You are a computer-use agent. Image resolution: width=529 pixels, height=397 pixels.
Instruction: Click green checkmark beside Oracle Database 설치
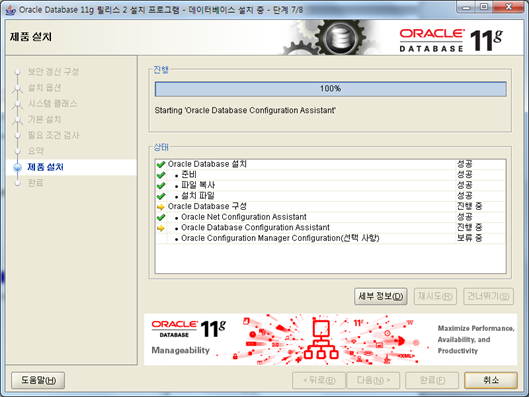tap(161, 165)
